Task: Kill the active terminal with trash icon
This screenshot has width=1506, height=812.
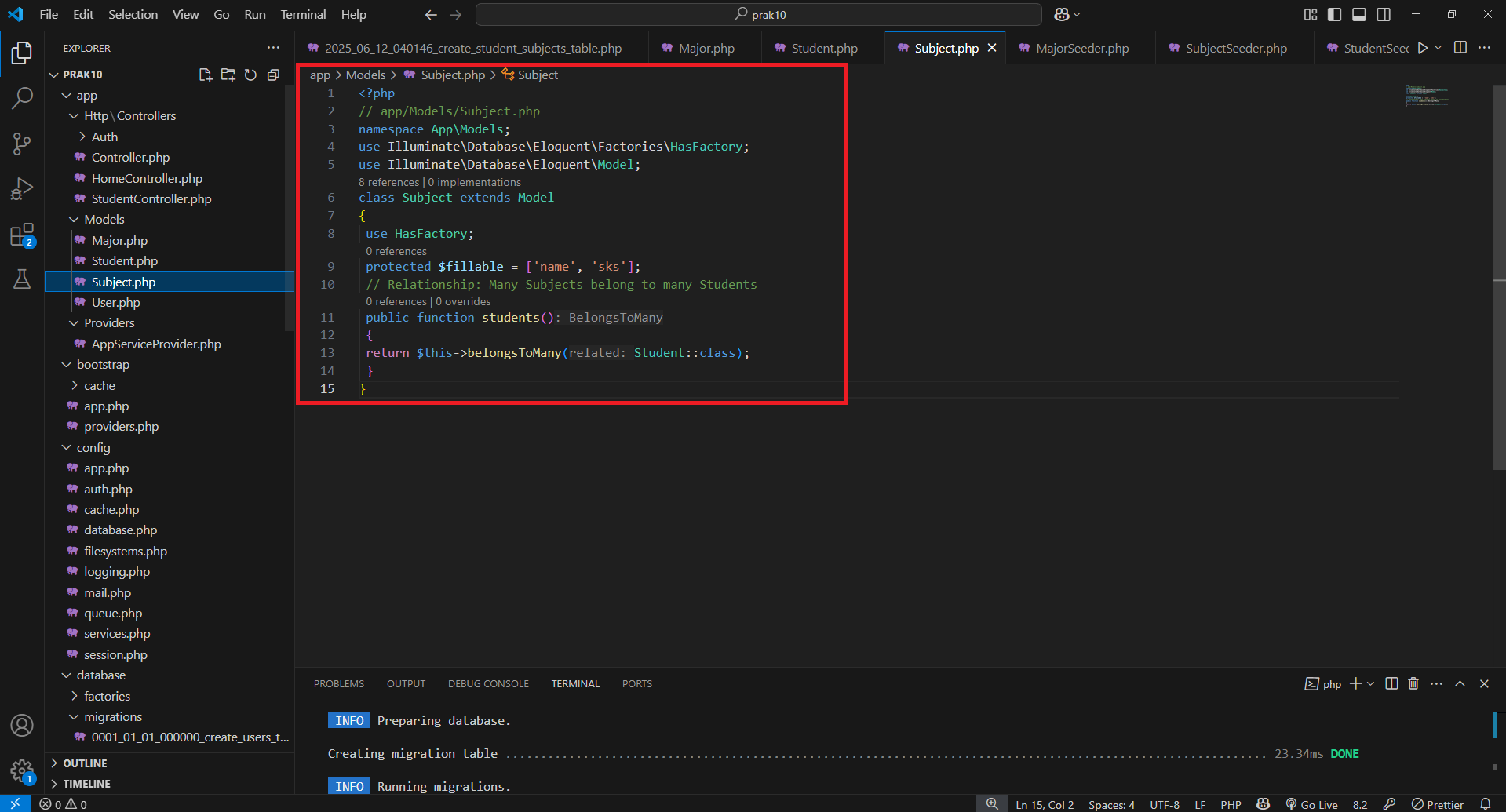Action: [x=1413, y=683]
